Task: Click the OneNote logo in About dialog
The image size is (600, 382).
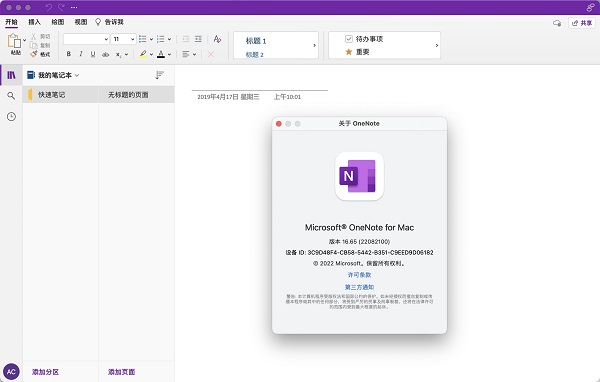Action: [359, 176]
